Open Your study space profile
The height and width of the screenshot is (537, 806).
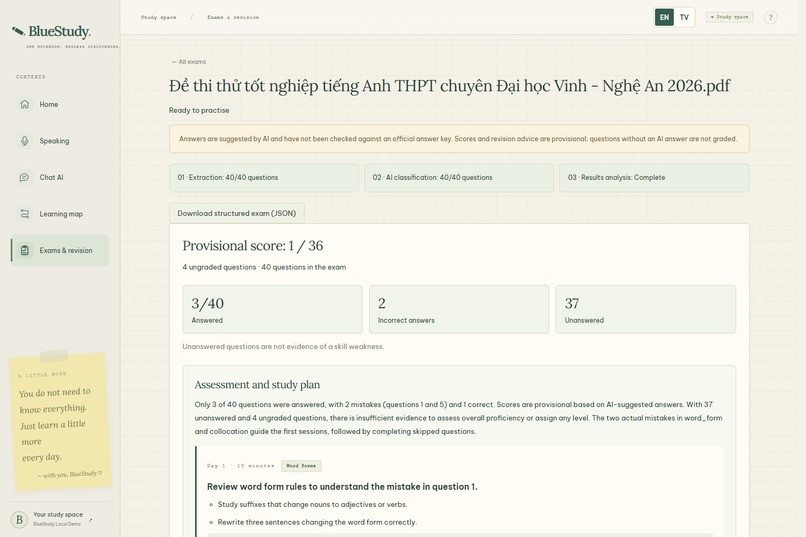[x=60, y=519]
